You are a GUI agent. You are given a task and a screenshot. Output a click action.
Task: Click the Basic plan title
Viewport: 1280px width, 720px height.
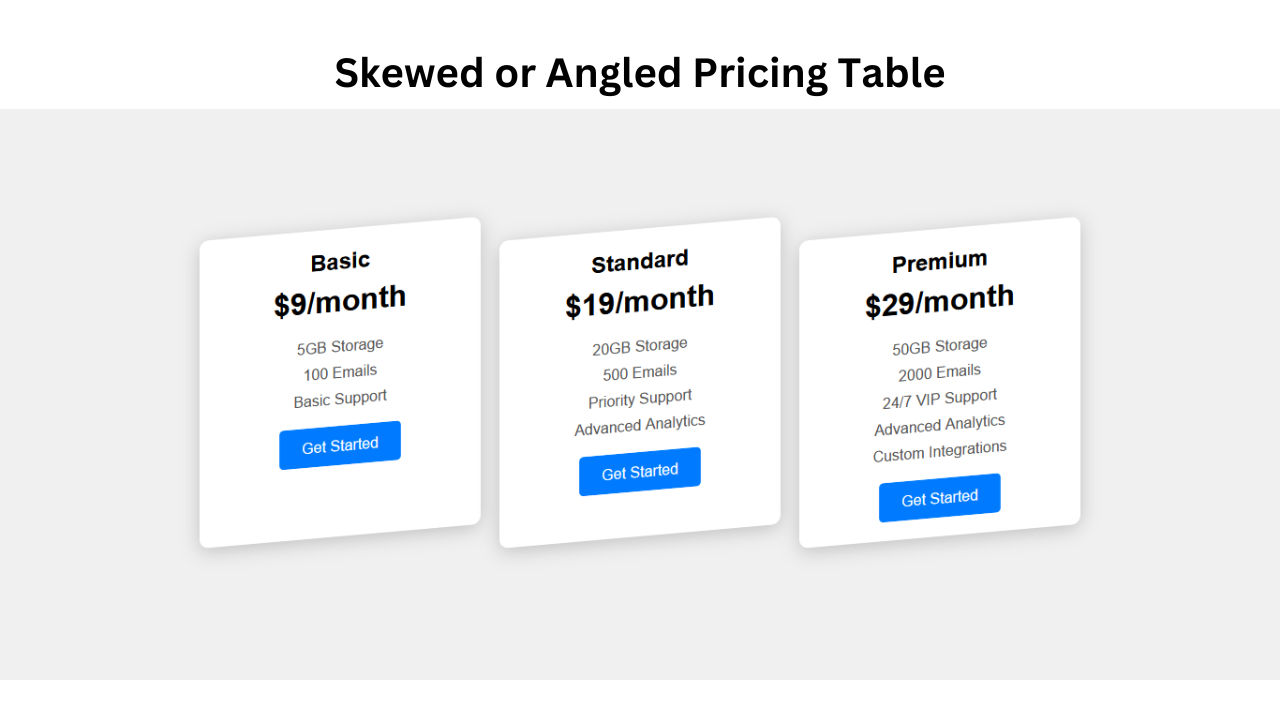(x=339, y=260)
